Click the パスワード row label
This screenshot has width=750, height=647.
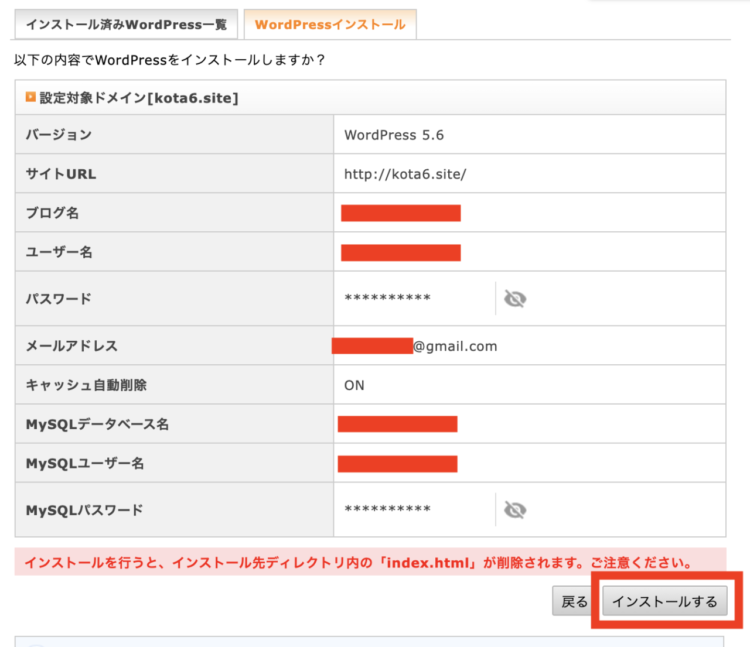(58, 299)
